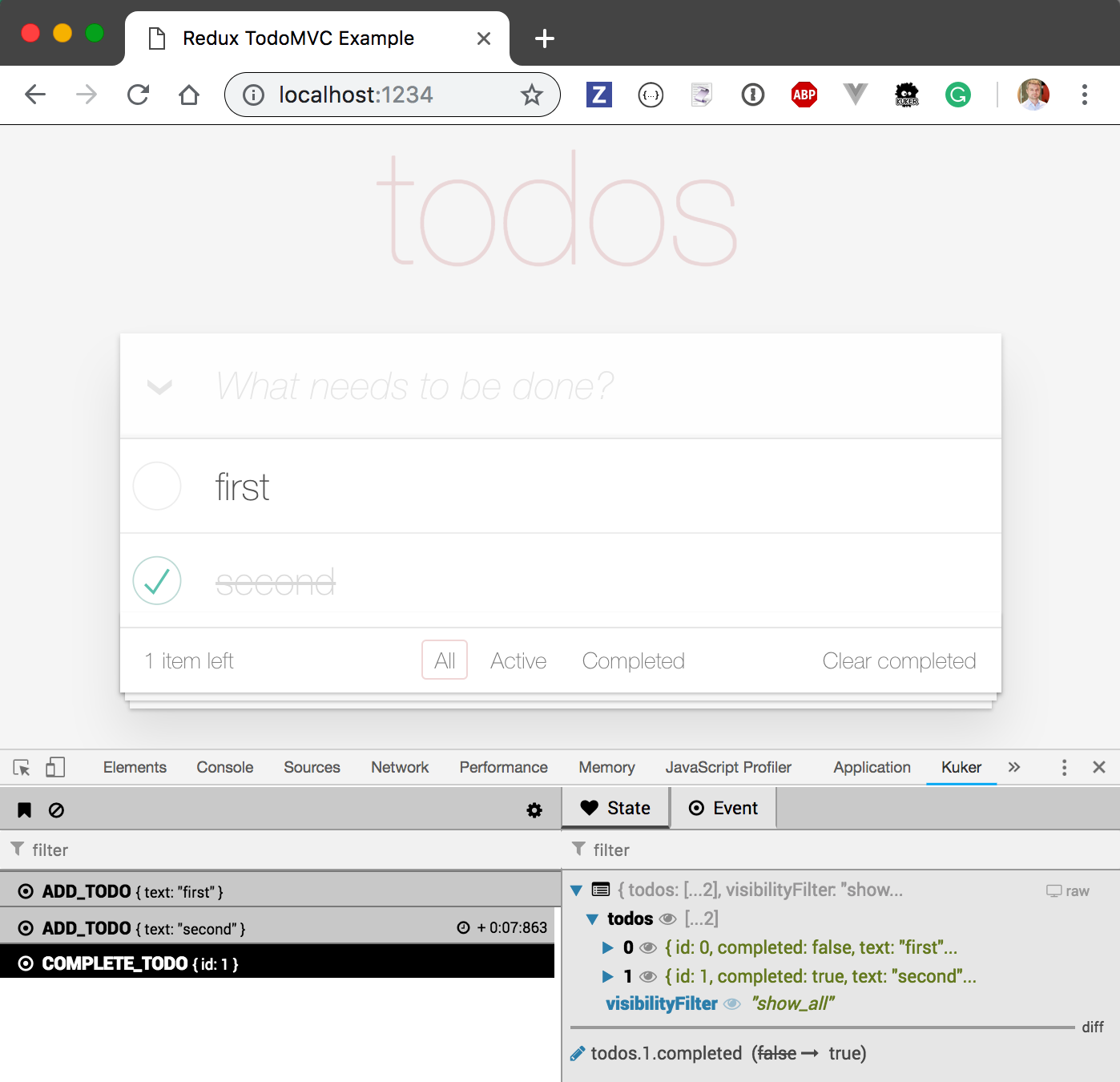Select the DevTools inspect element icon
Screen dimensions: 1120x1082
[22, 768]
